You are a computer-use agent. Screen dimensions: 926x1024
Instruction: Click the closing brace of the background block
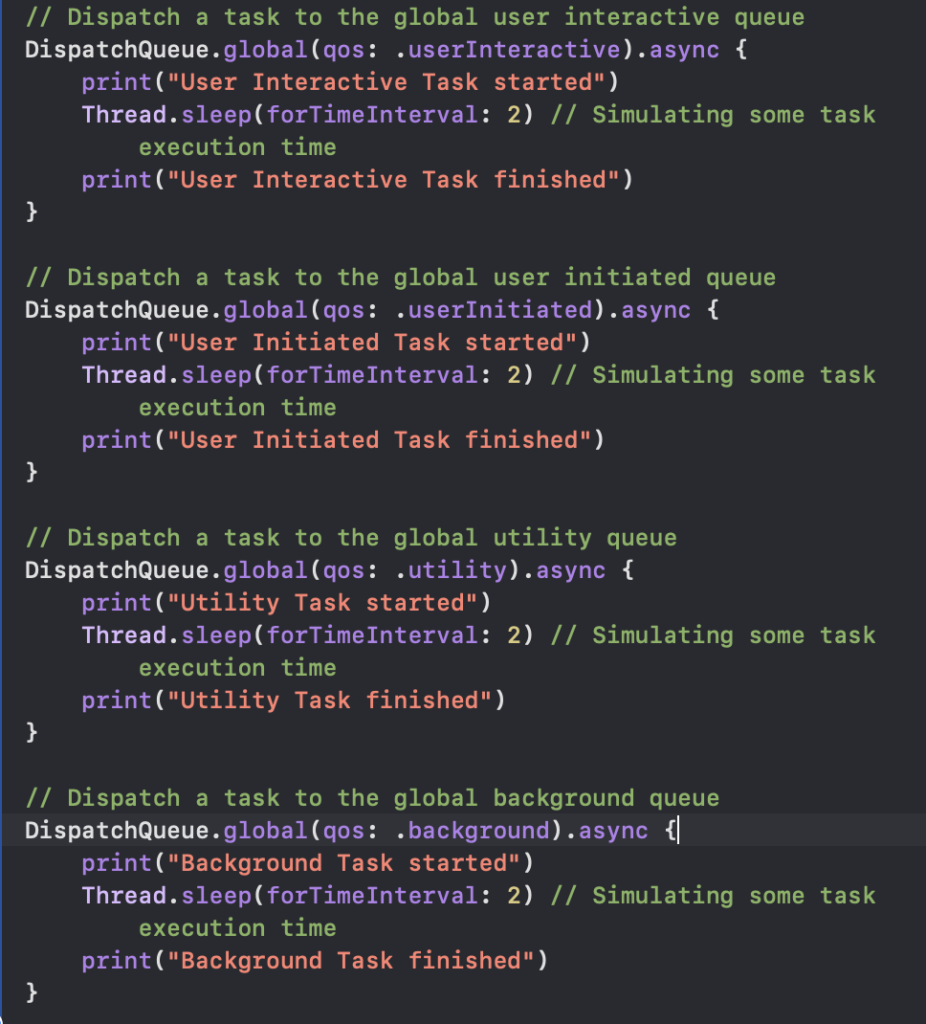point(31,993)
